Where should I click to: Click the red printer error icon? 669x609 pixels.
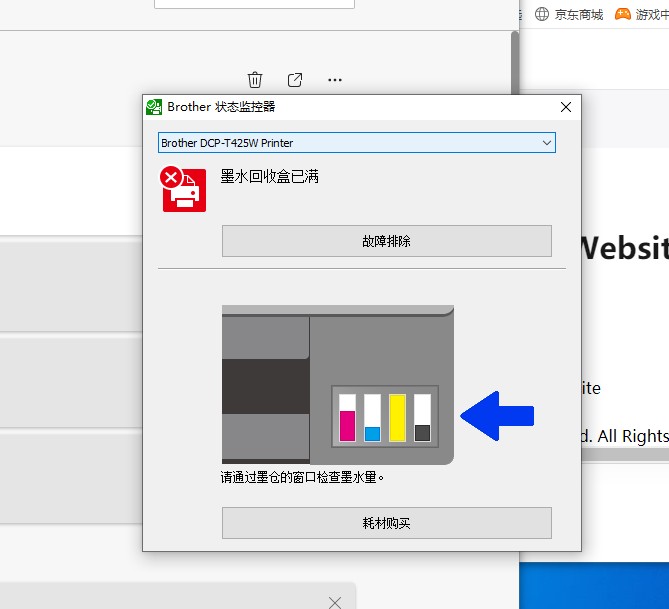(x=183, y=189)
